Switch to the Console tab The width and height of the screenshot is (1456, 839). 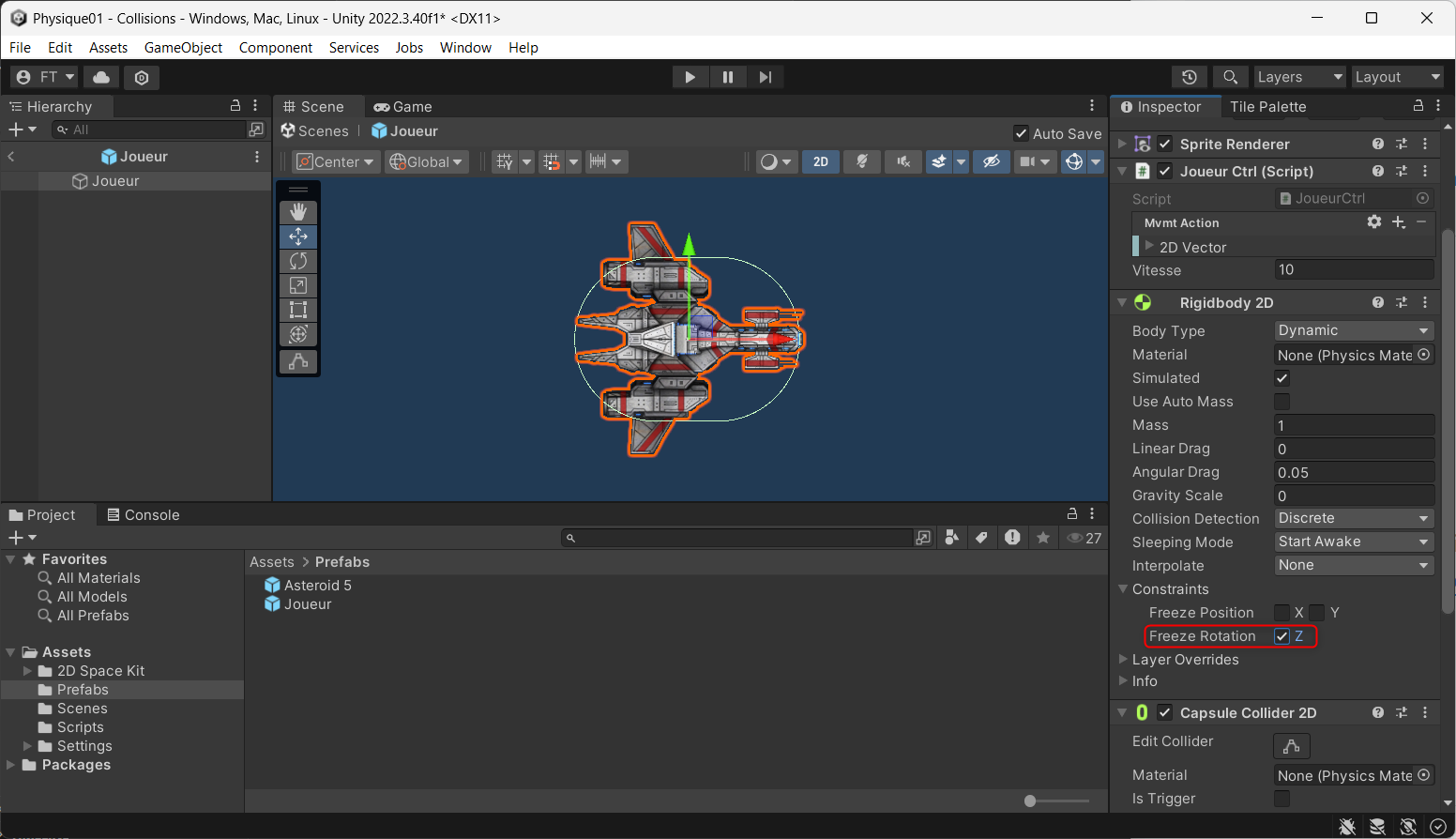pyautogui.click(x=143, y=515)
